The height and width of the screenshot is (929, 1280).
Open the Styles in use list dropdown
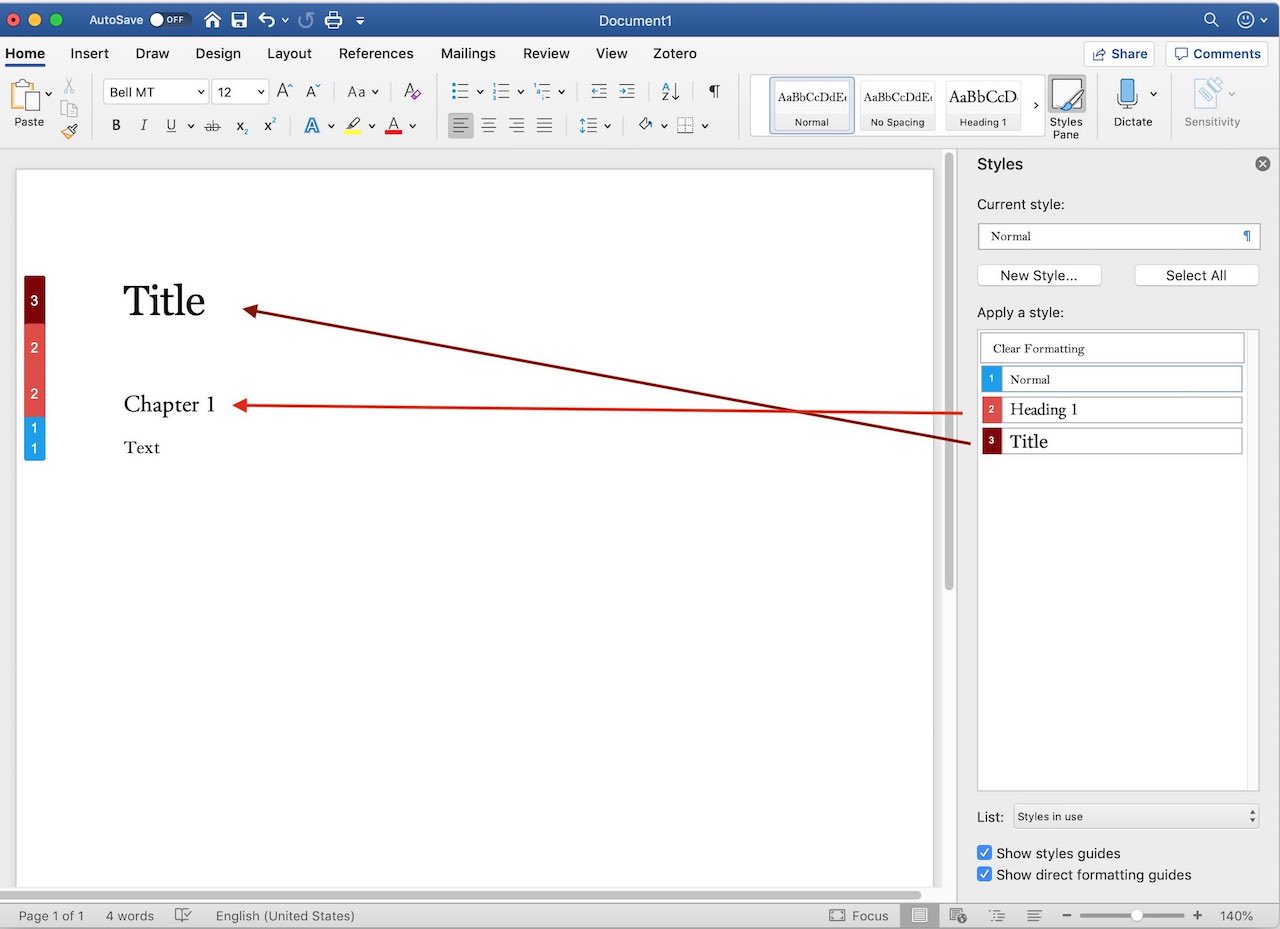coord(1136,816)
